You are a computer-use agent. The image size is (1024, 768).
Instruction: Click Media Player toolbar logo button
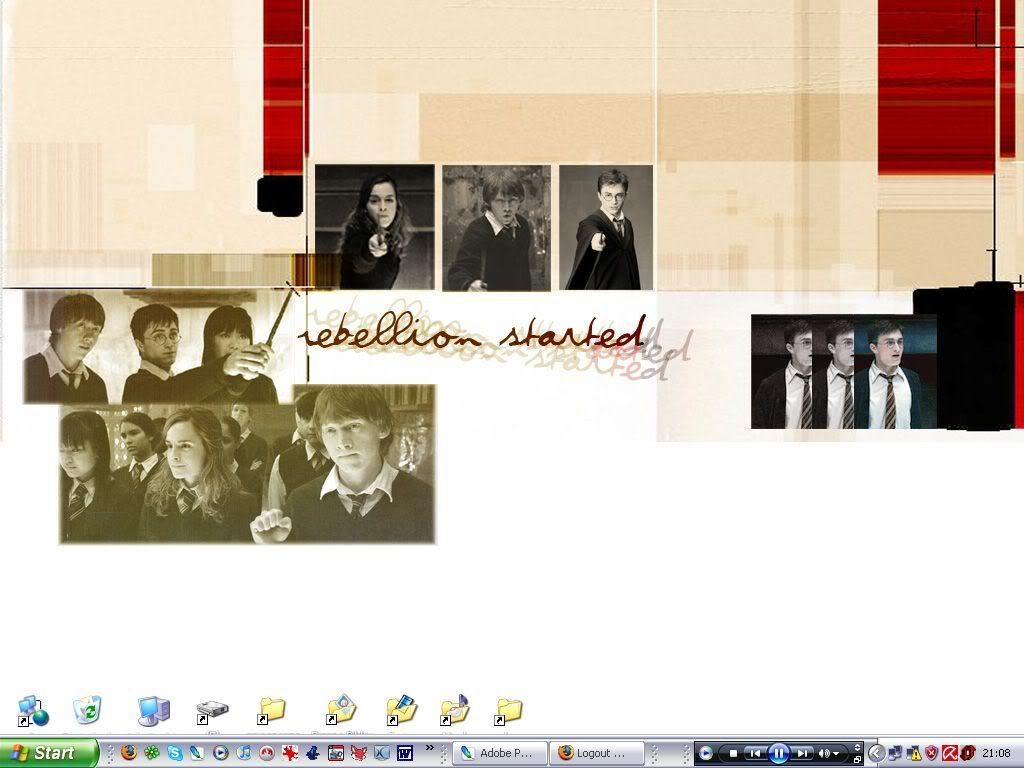point(705,753)
